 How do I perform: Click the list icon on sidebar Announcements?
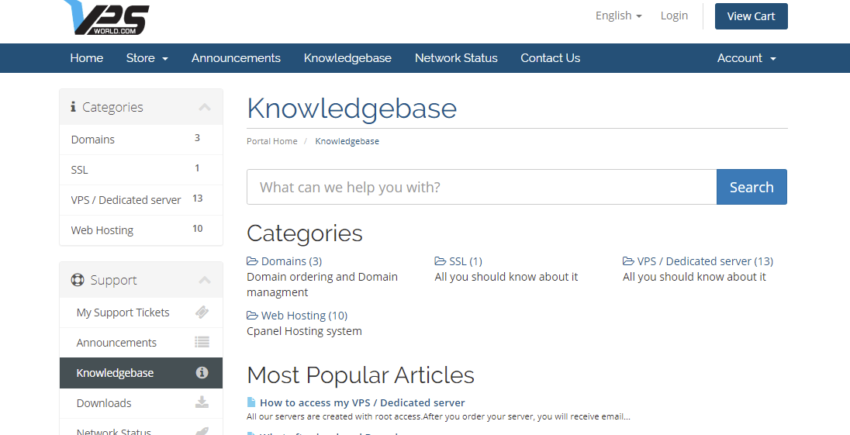coord(202,342)
